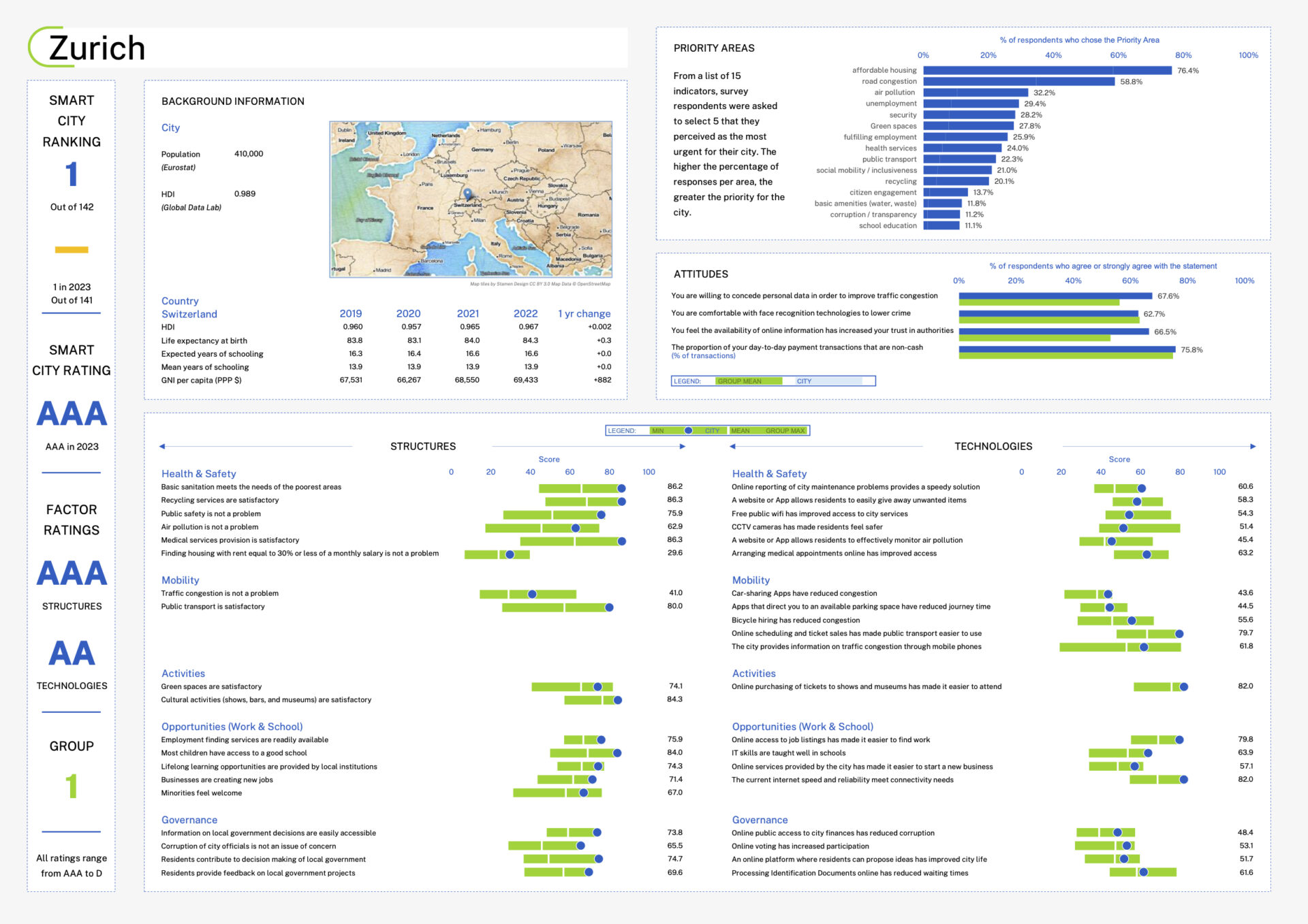Select the CITY swatch in the Attitudes legend
The width and height of the screenshot is (1308, 924).
828,381
